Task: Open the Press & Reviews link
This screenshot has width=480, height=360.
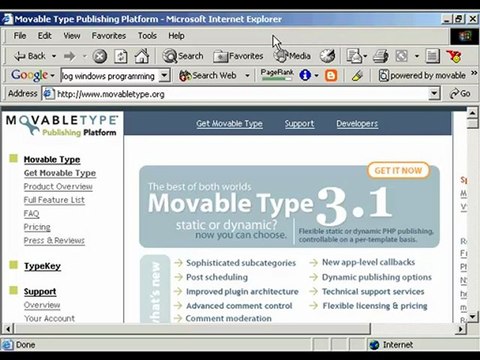Action: coord(54,240)
